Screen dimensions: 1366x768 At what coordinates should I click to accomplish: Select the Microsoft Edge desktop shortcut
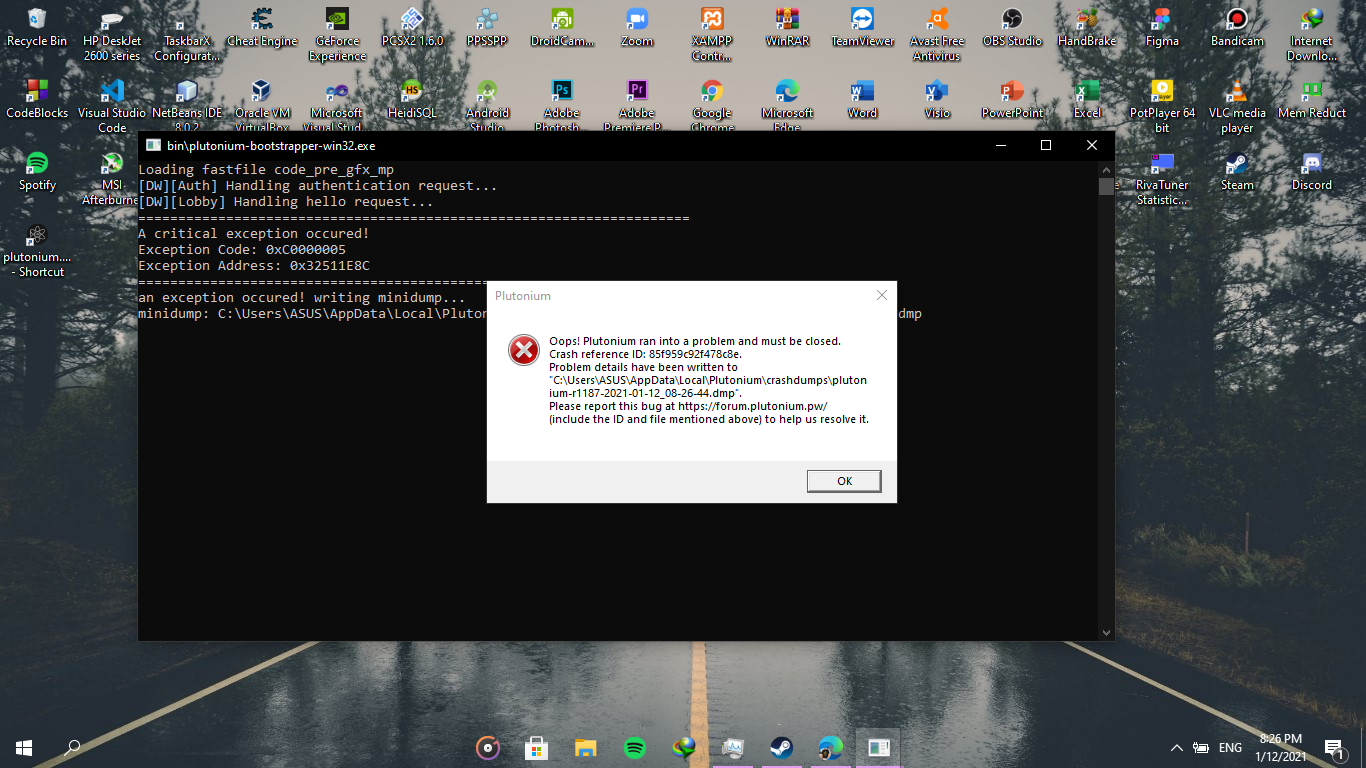point(787,106)
